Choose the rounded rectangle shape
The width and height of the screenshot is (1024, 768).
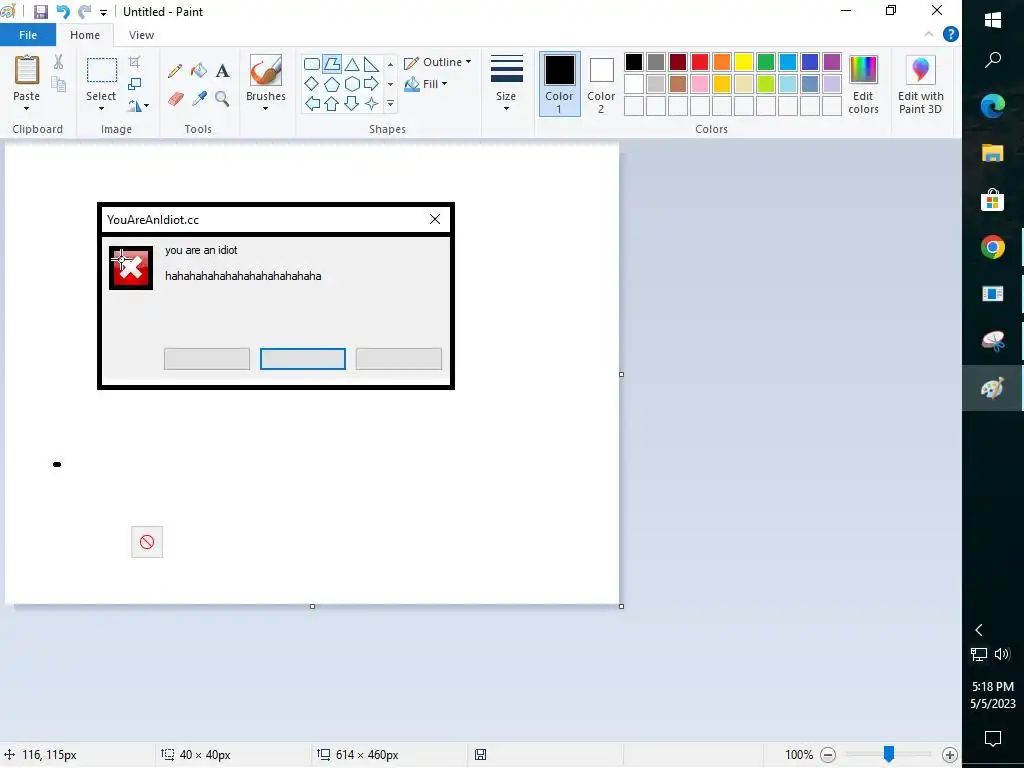tap(312, 64)
